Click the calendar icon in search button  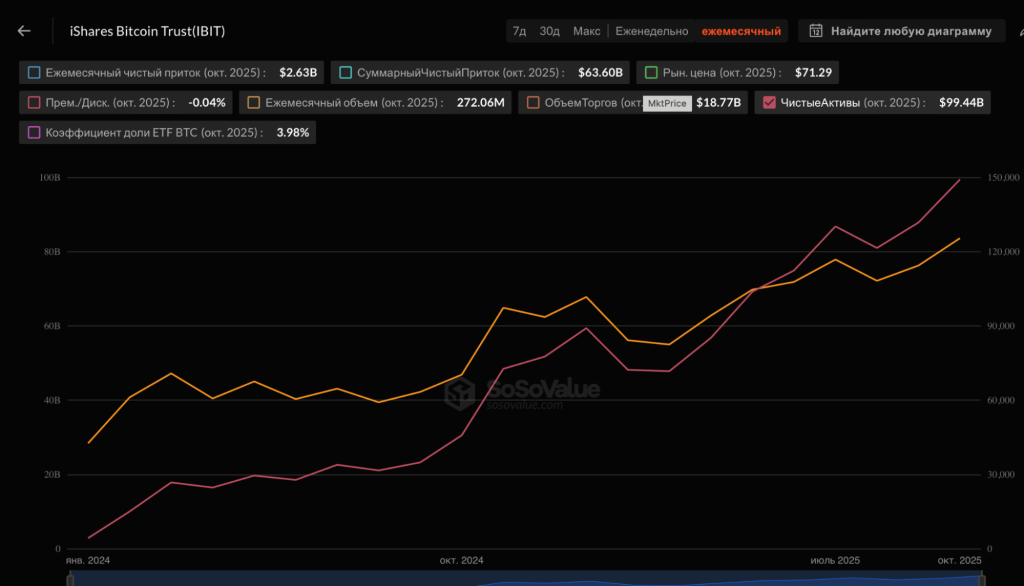tap(816, 31)
